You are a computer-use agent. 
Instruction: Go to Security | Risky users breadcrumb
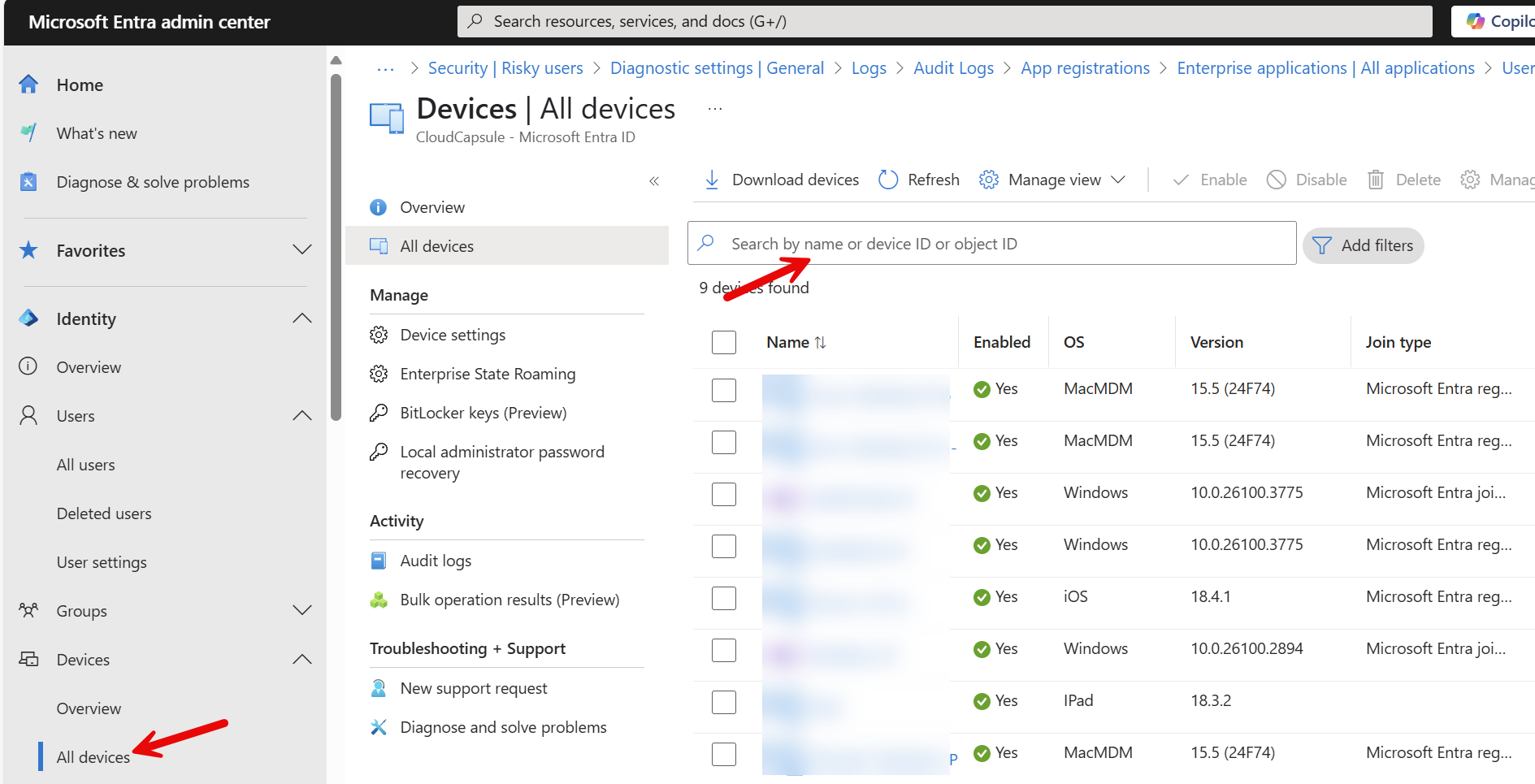coord(505,68)
